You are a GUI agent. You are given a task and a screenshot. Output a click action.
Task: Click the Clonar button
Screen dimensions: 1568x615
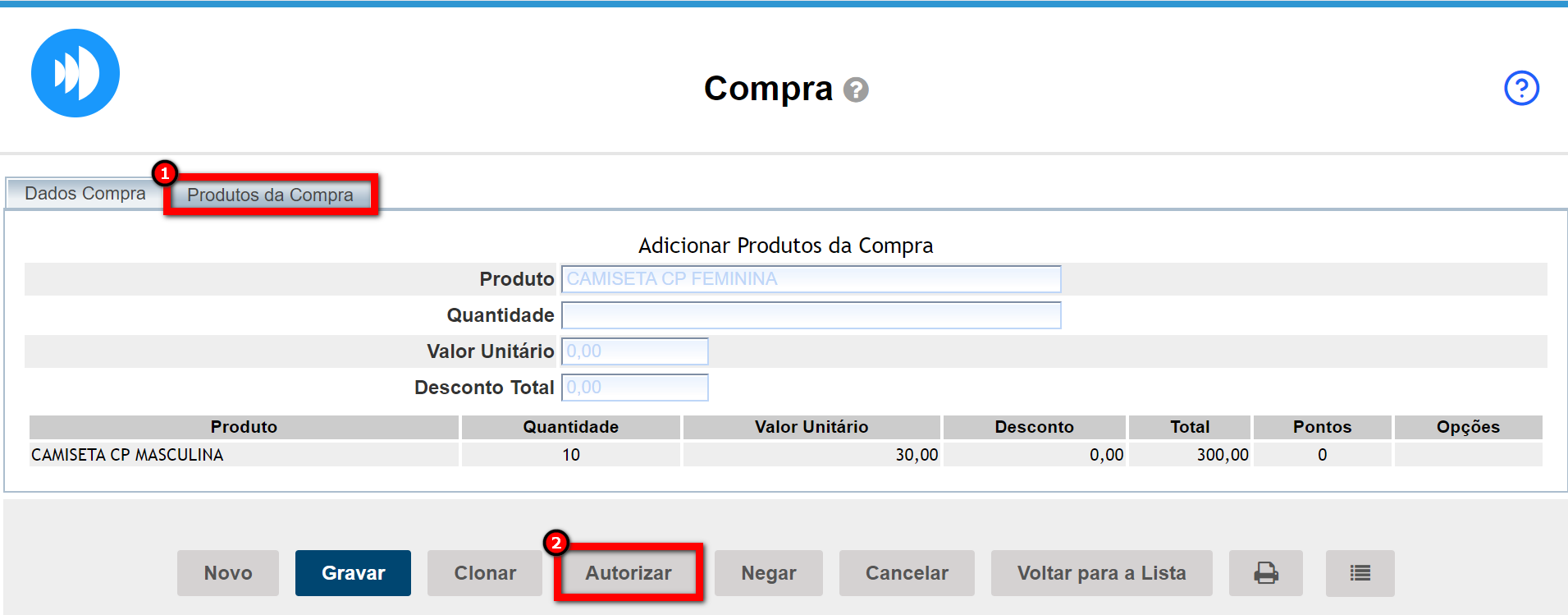pyautogui.click(x=485, y=573)
